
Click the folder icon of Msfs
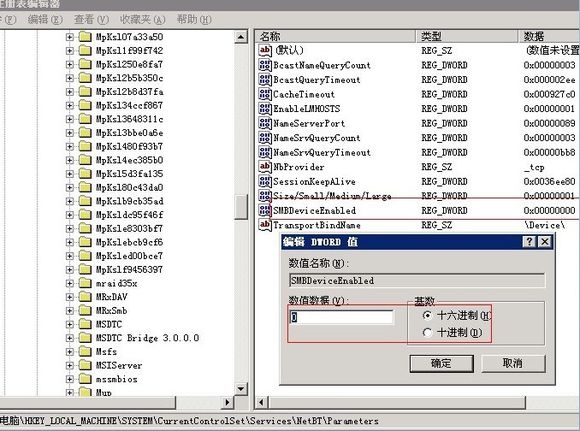click(x=85, y=351)
